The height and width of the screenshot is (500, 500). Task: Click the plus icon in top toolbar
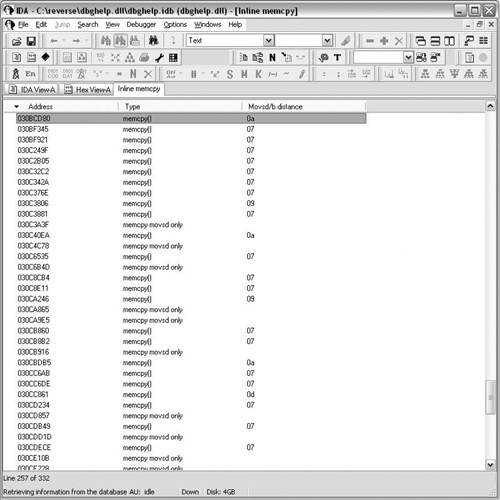point(384,41)
